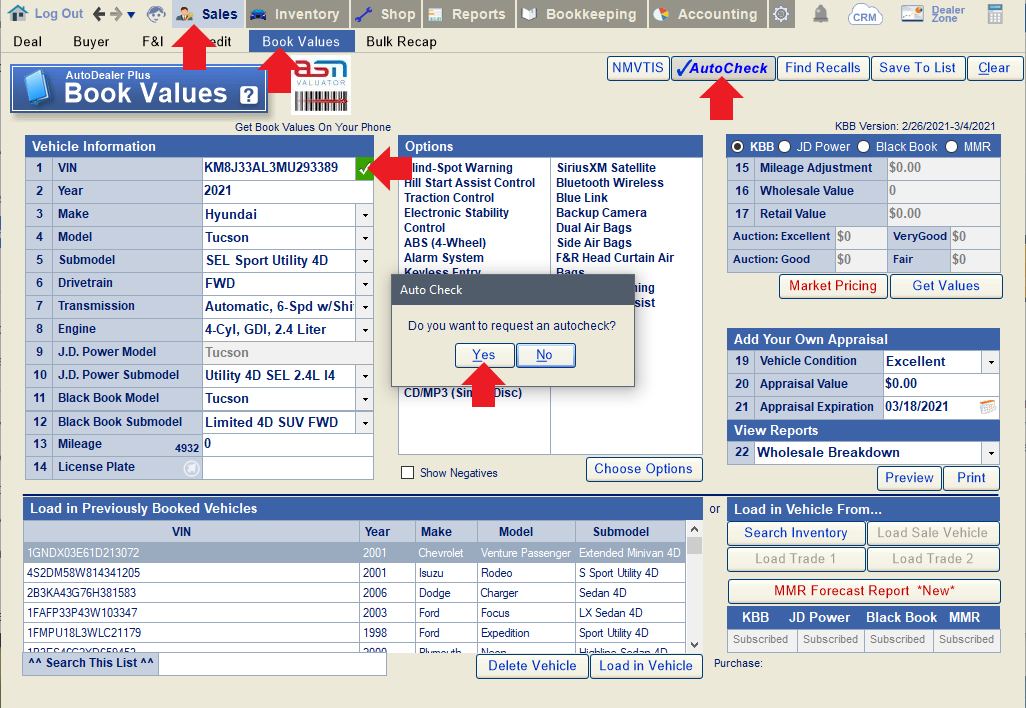Select the JD Power radio button
1026x708 pixels.
[x=785, y=147]
